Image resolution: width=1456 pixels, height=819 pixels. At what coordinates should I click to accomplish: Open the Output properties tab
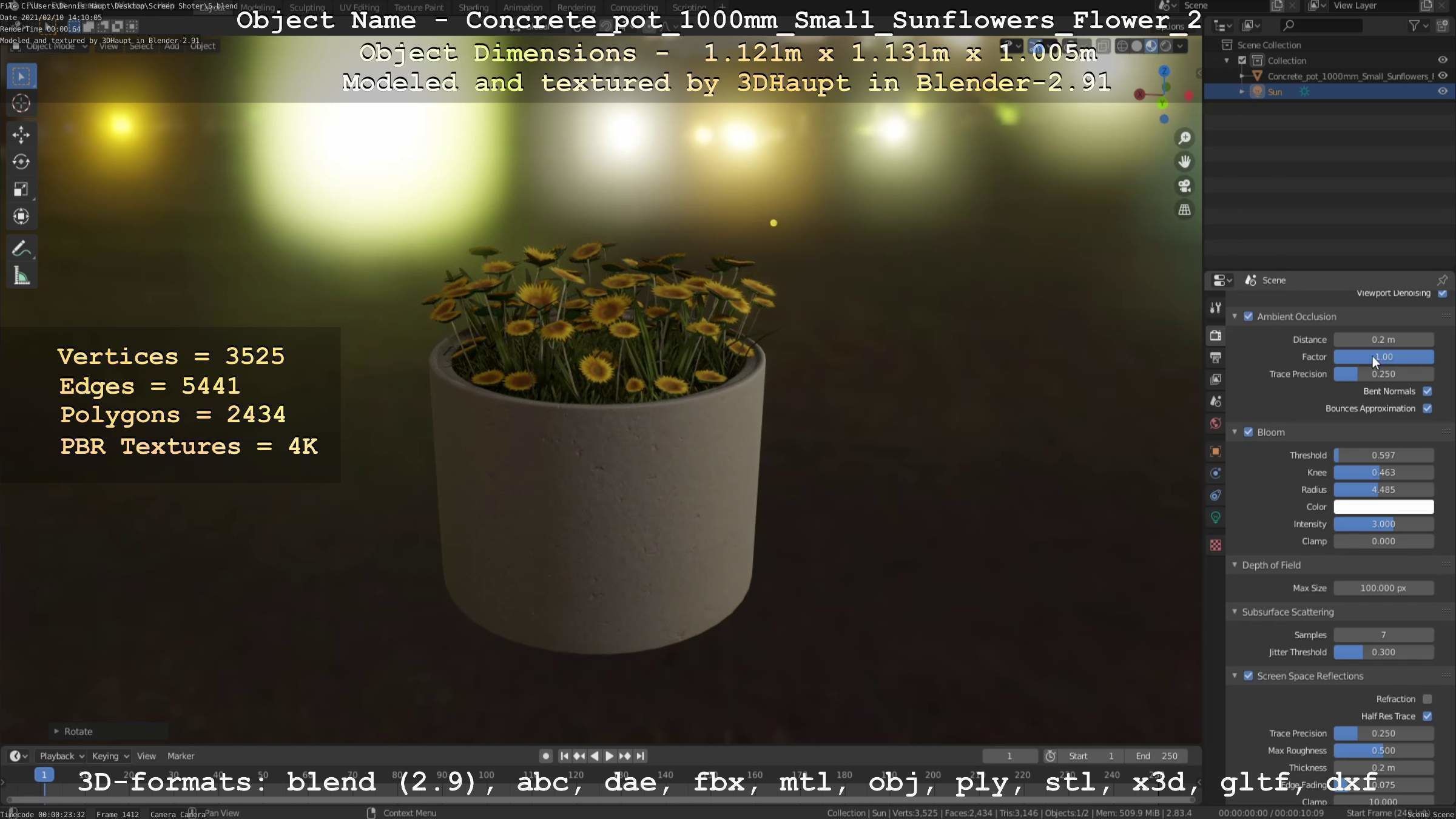tap(1215, 357)
